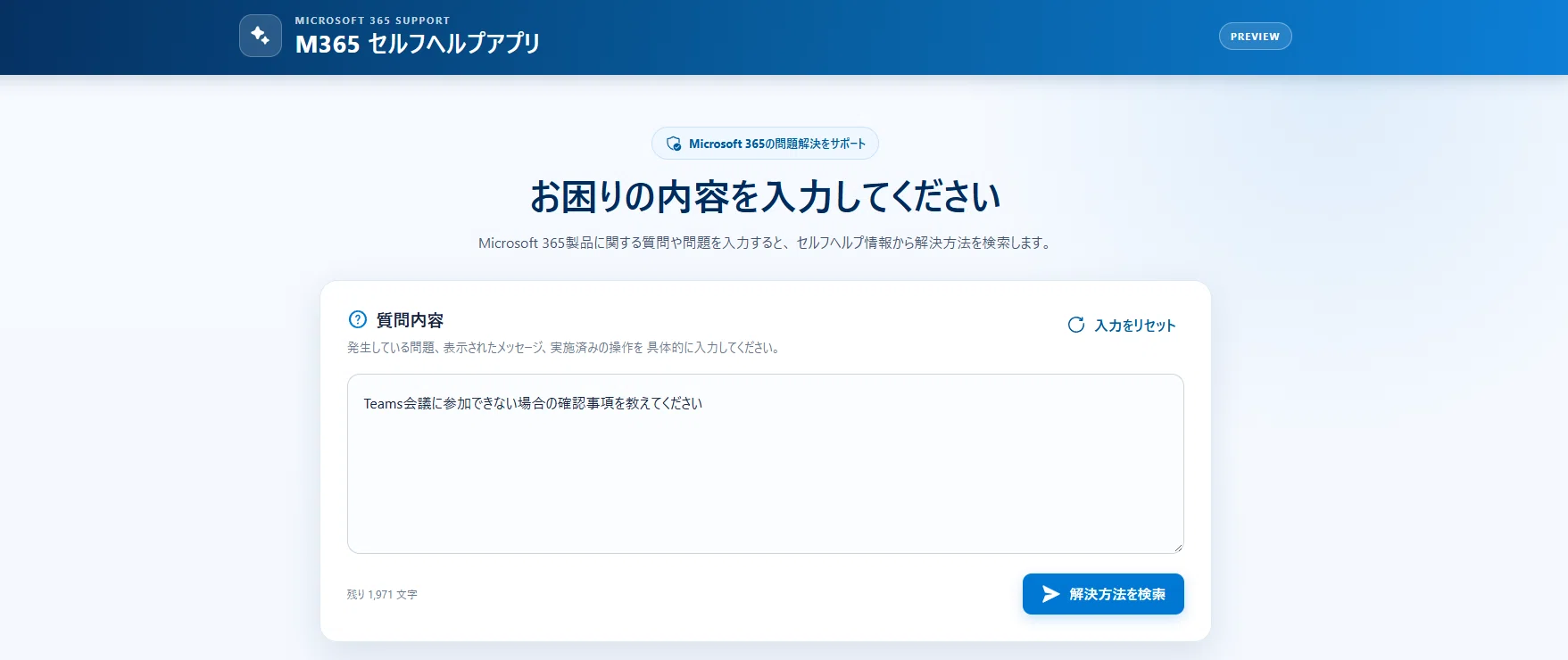The image size is (1568, 660).
Task: Click the heading お困りの内容を入力してください
Action: click(766, 197)
